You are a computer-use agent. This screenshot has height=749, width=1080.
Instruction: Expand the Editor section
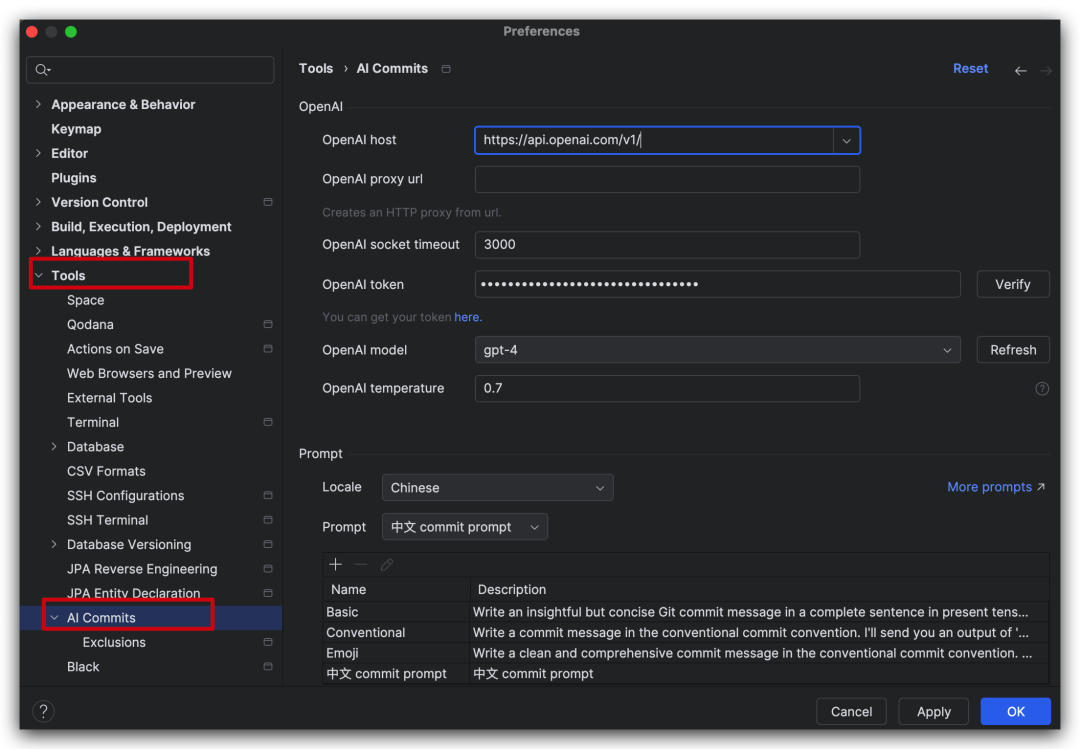(39, 153)
